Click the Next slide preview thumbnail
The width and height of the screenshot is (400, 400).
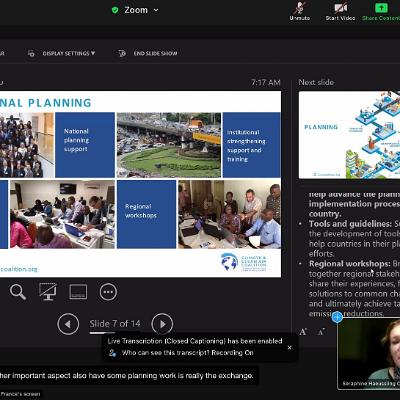tap(349, 135)
